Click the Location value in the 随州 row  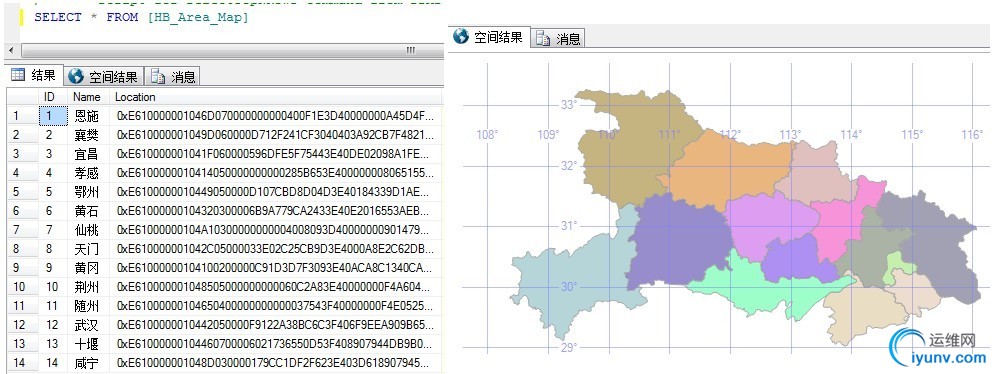pyautogui.click(x=276, y=306)
